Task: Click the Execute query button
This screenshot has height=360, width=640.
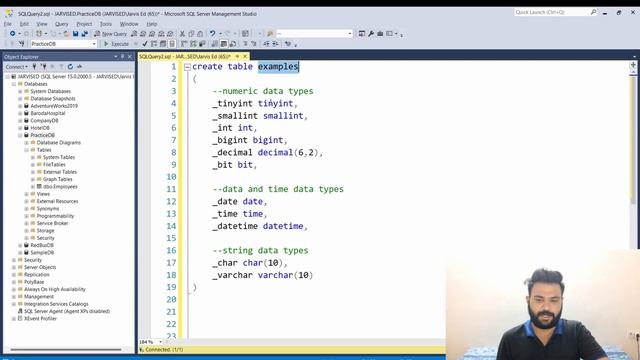Action: pos(116,44)
